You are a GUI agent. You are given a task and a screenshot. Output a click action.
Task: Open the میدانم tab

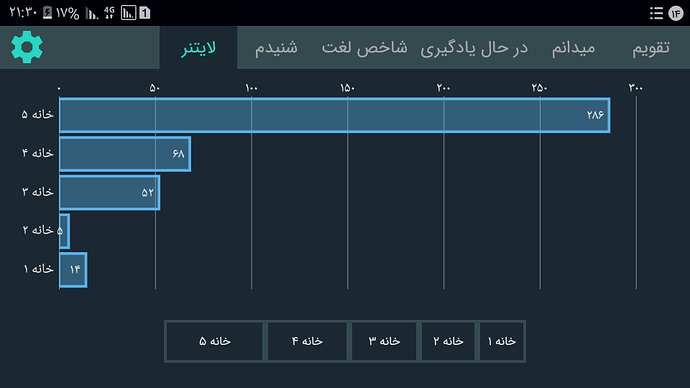click(x=573, y=48)
